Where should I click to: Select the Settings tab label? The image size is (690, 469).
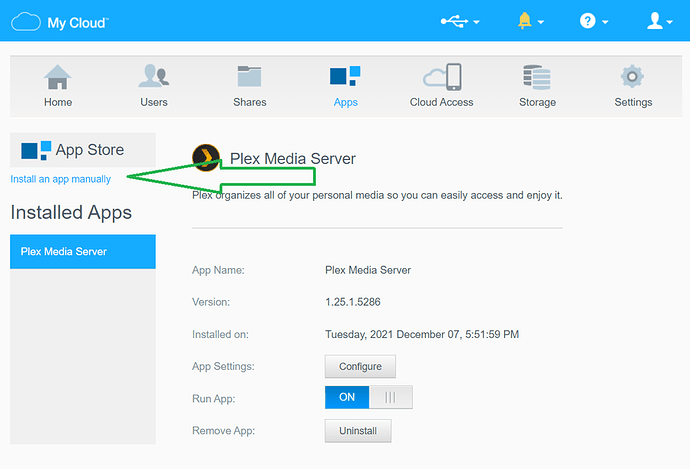click(633, 103)
